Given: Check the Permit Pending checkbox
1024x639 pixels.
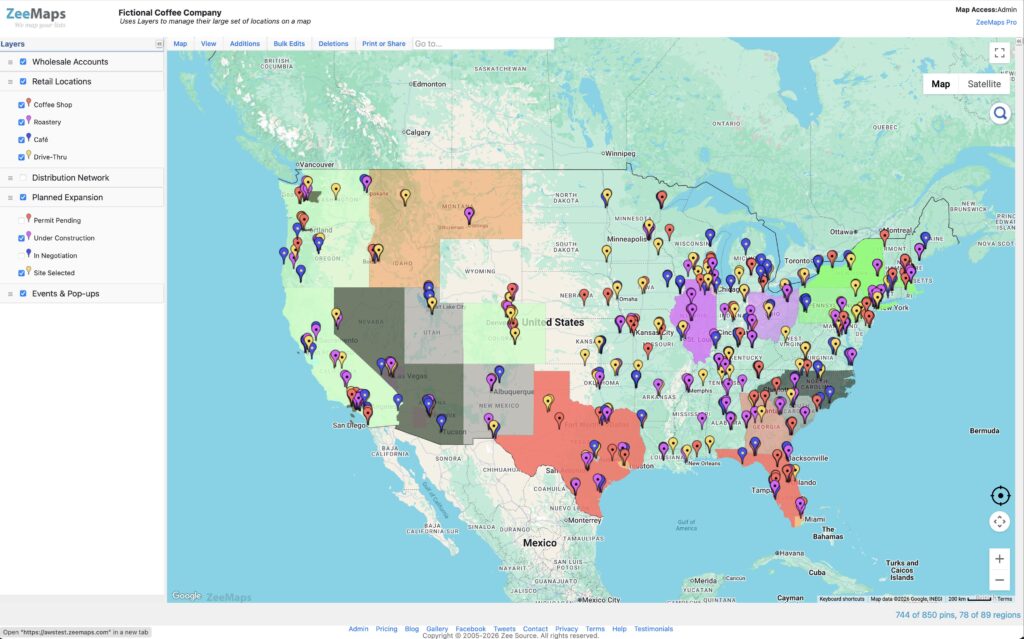Looking at the screenshot, I should (x=21, y=219).
